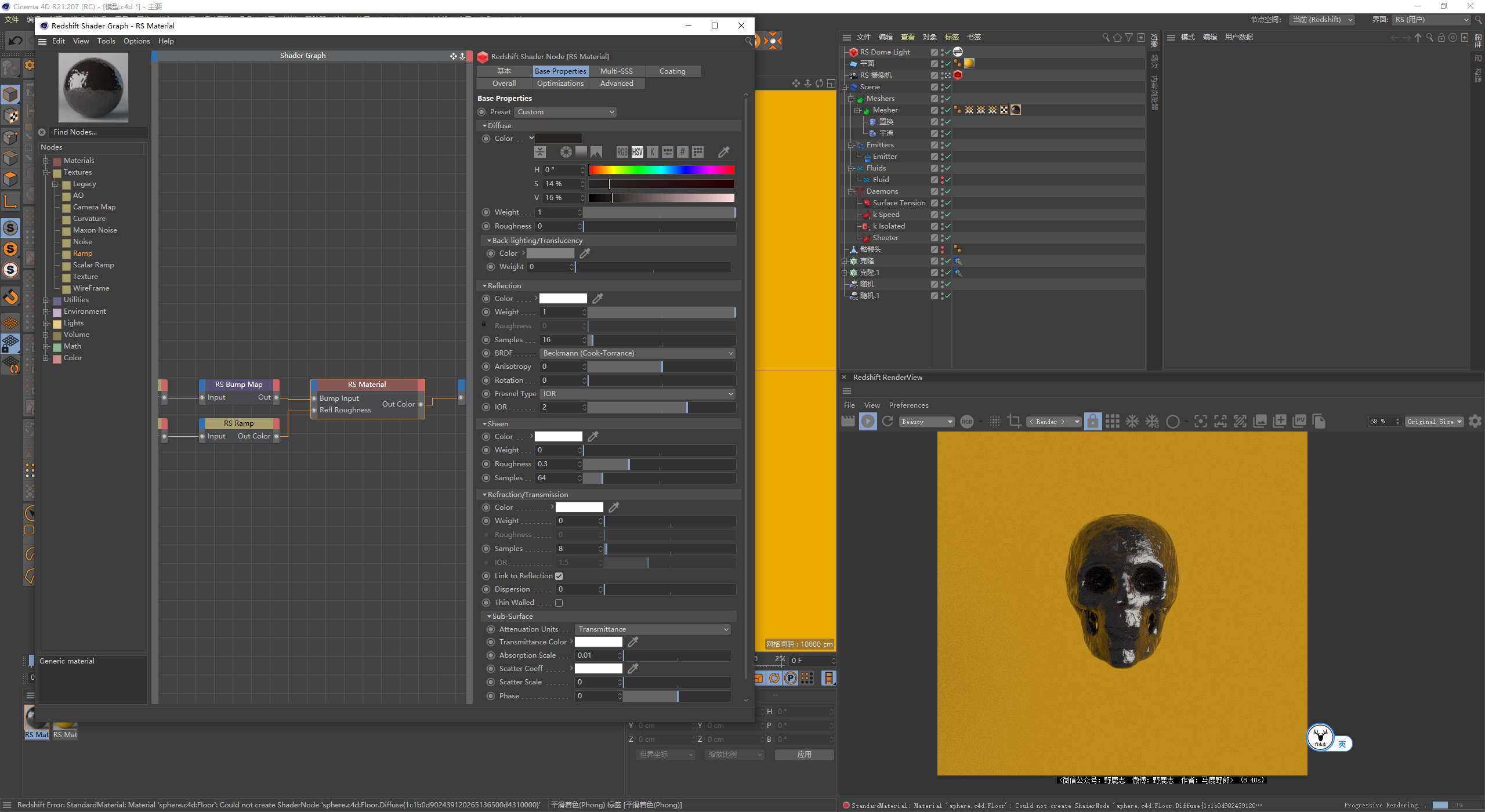The width and height of the screenshot is (1485, 812).
Task: Select the Ramp node in the Textures list
Action: point(82,253)
